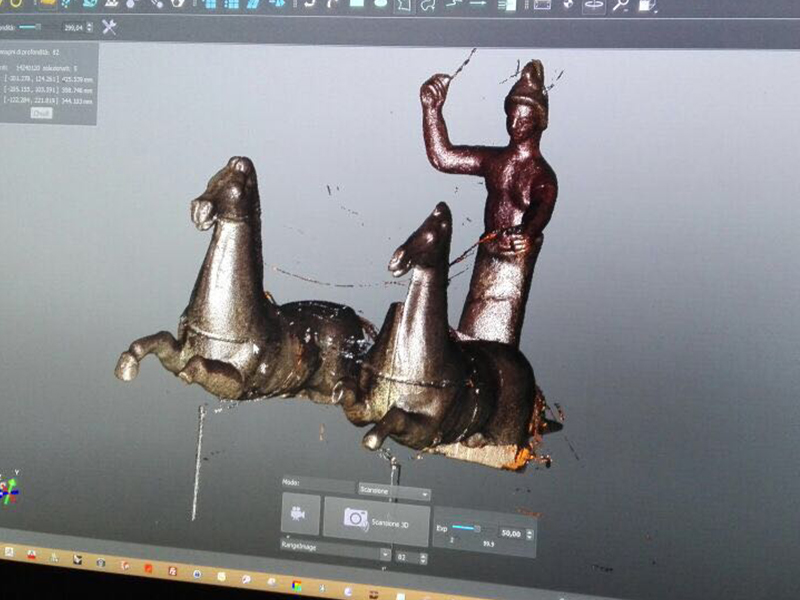Click the depth value field showing 299,04
Image resolution: width=800 pixels, height=600 pixels.
point(73,28)
